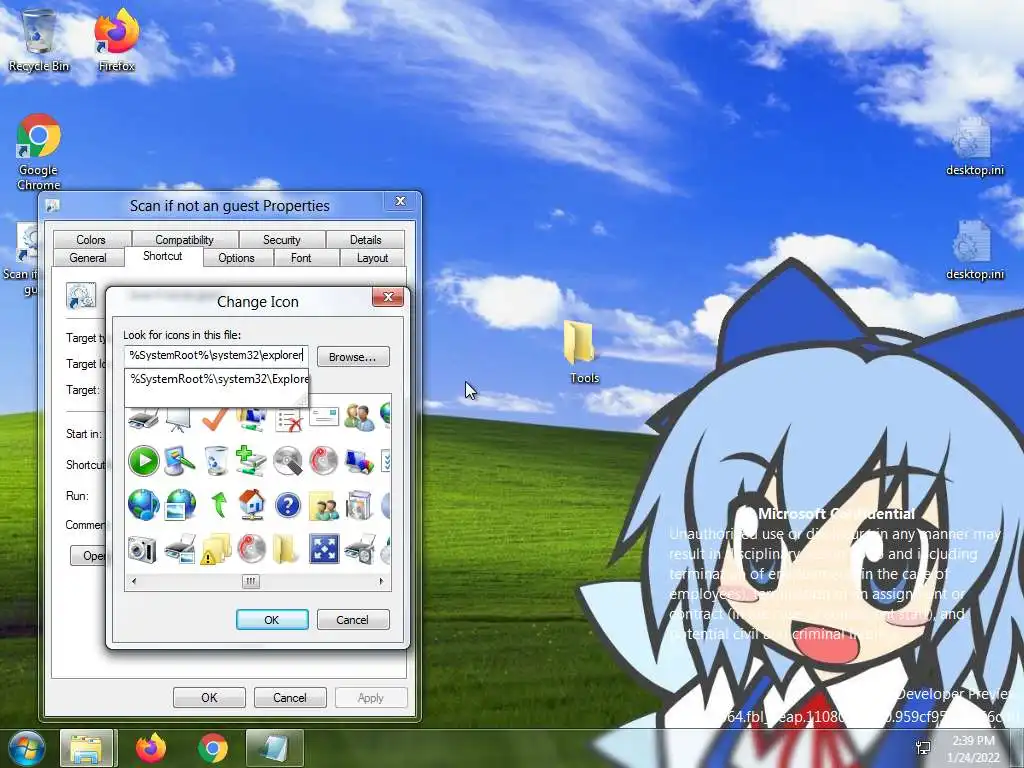1024x768 pixels.
Task: Choose the software box icon
Action: coord(359,505)
